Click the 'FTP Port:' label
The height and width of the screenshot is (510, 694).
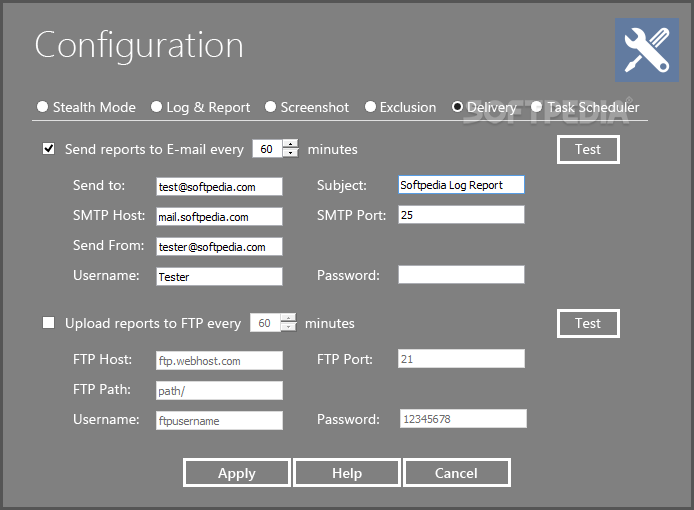click(345, 359)
